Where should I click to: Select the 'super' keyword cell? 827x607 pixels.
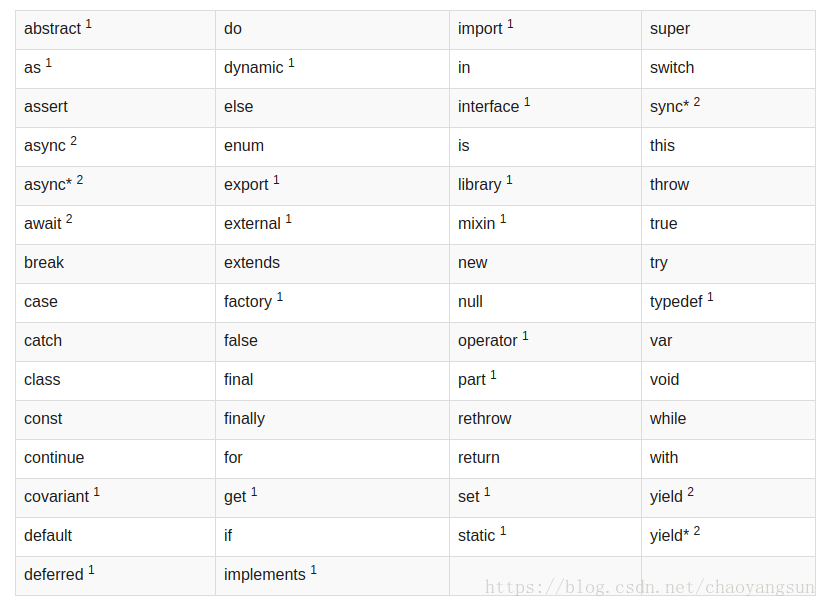tap(728, 30)
